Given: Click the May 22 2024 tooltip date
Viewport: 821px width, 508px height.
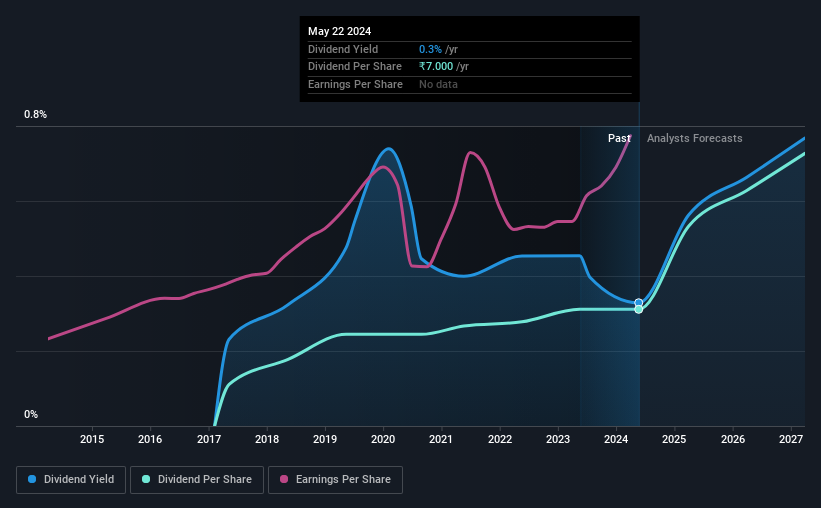Looking at the screenshot, I should point(340,31).
